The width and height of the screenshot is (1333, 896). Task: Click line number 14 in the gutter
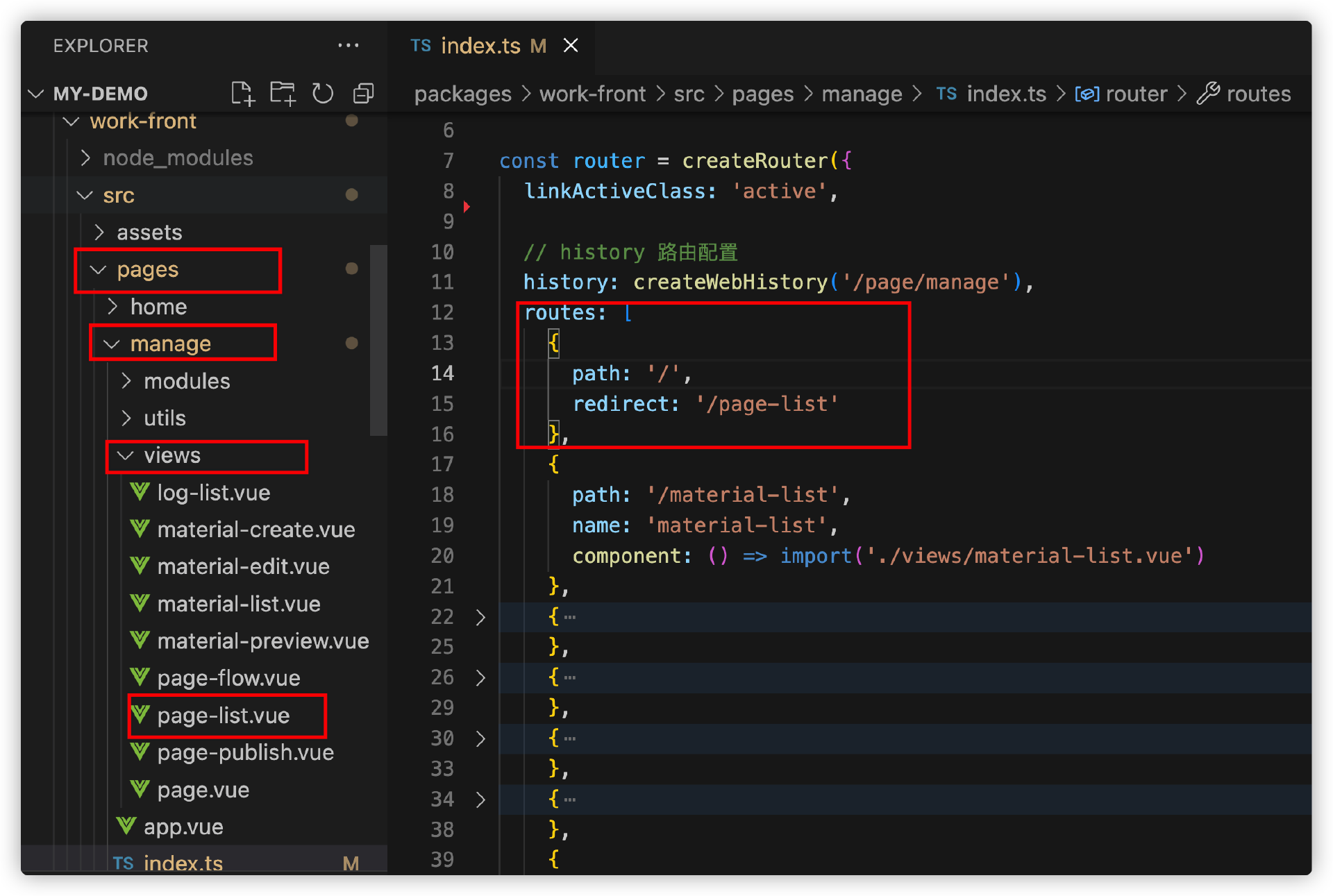point(442,373)
